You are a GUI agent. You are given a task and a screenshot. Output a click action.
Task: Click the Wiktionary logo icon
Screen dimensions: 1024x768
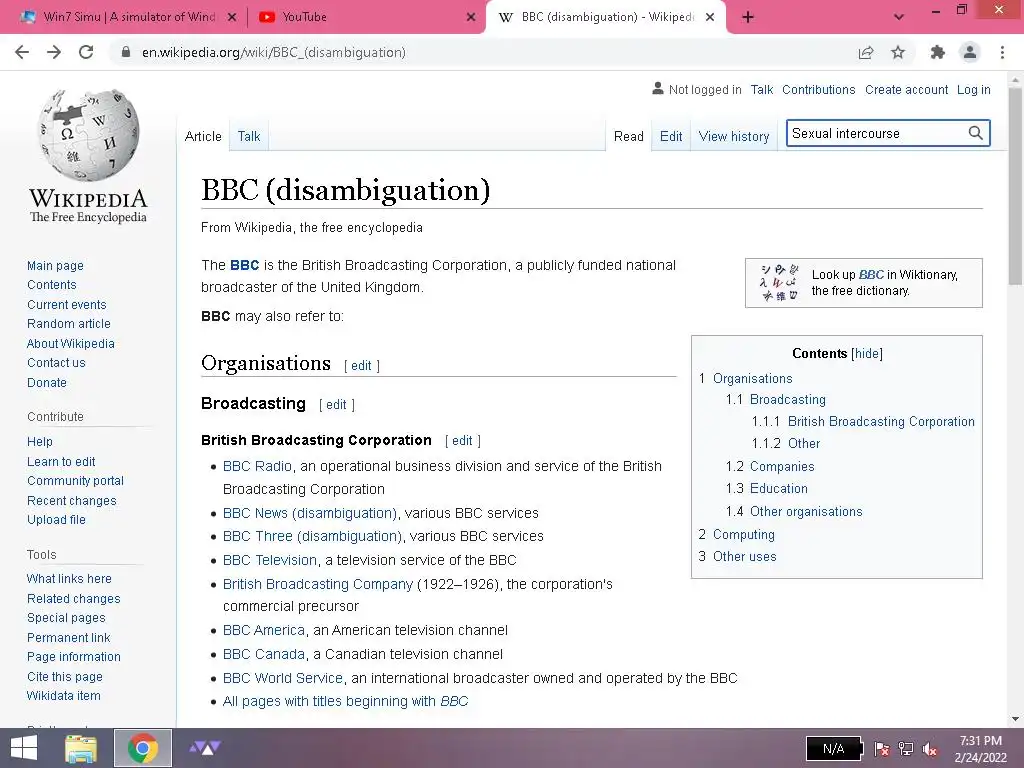pos(779,282)
